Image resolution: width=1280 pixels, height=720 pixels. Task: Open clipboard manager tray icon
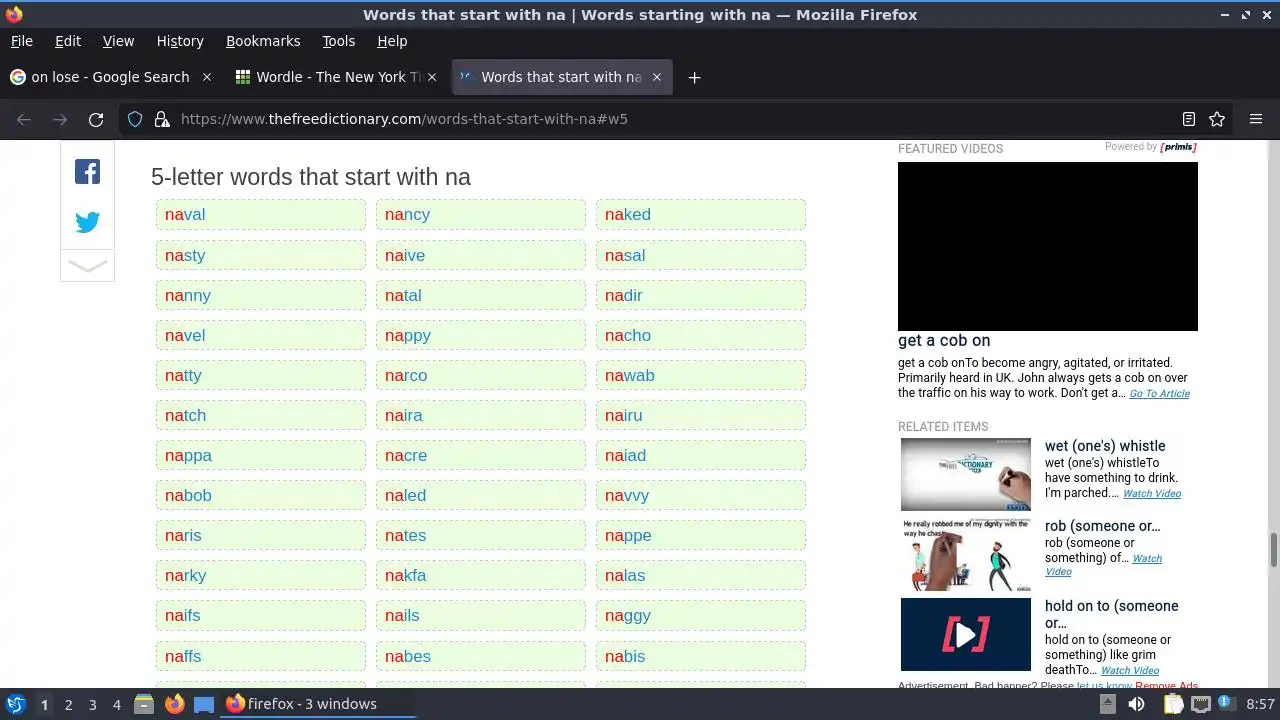tap(1173, 704)
